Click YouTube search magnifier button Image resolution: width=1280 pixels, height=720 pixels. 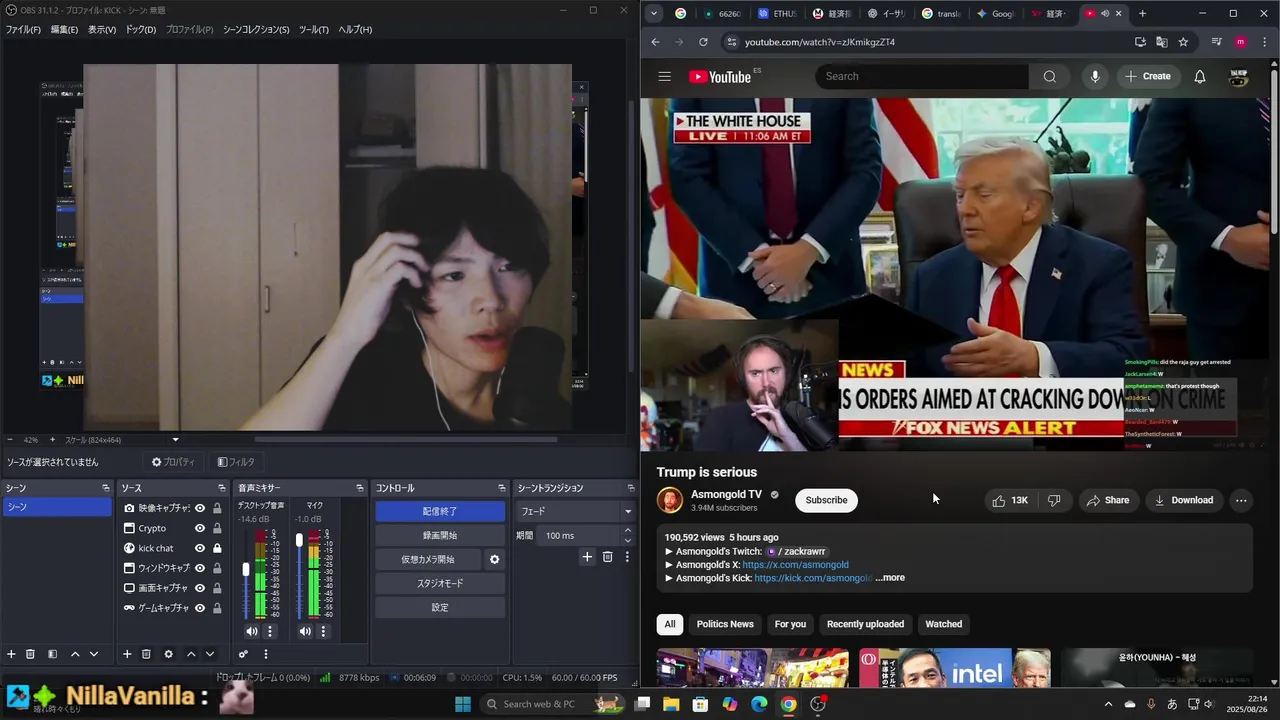coord(1049,76)
